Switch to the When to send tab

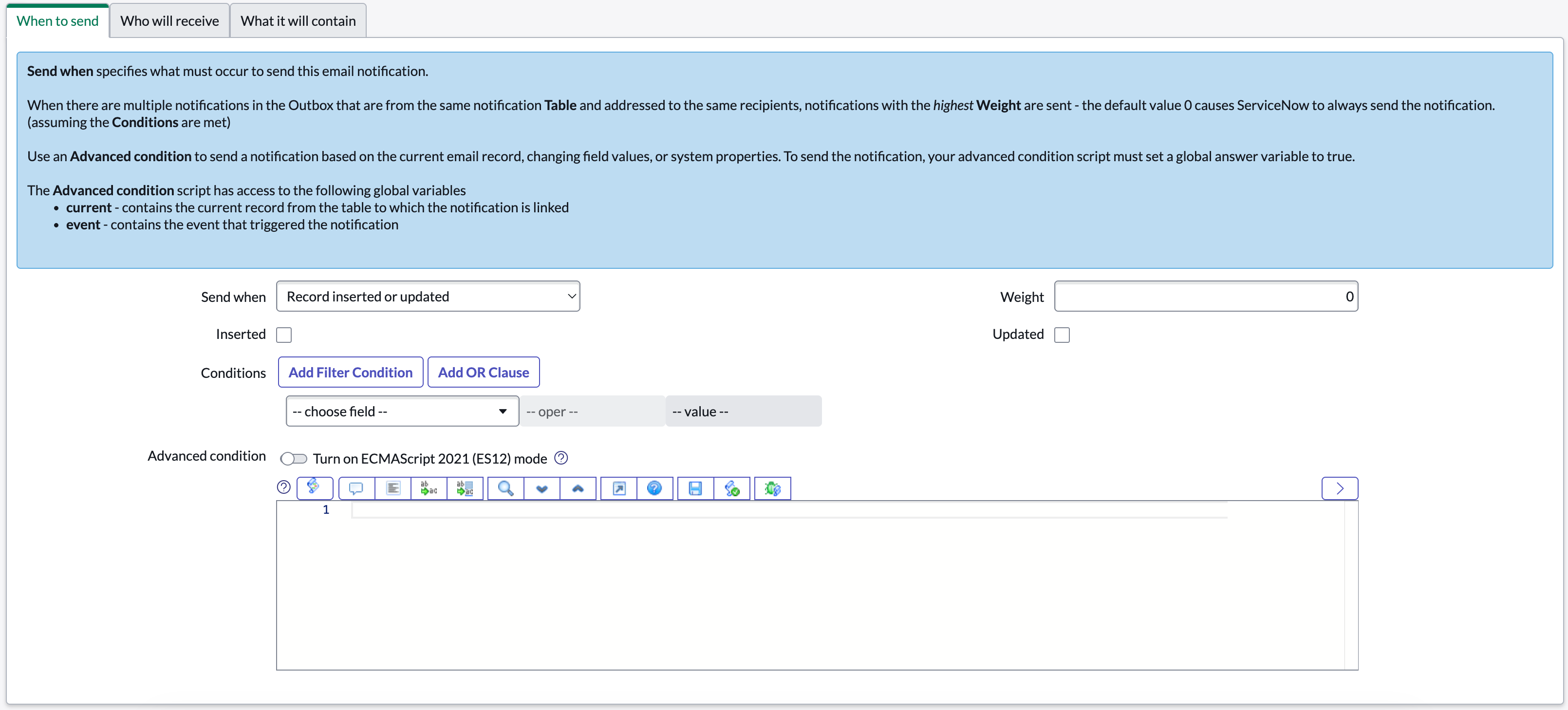pos(57,21)
